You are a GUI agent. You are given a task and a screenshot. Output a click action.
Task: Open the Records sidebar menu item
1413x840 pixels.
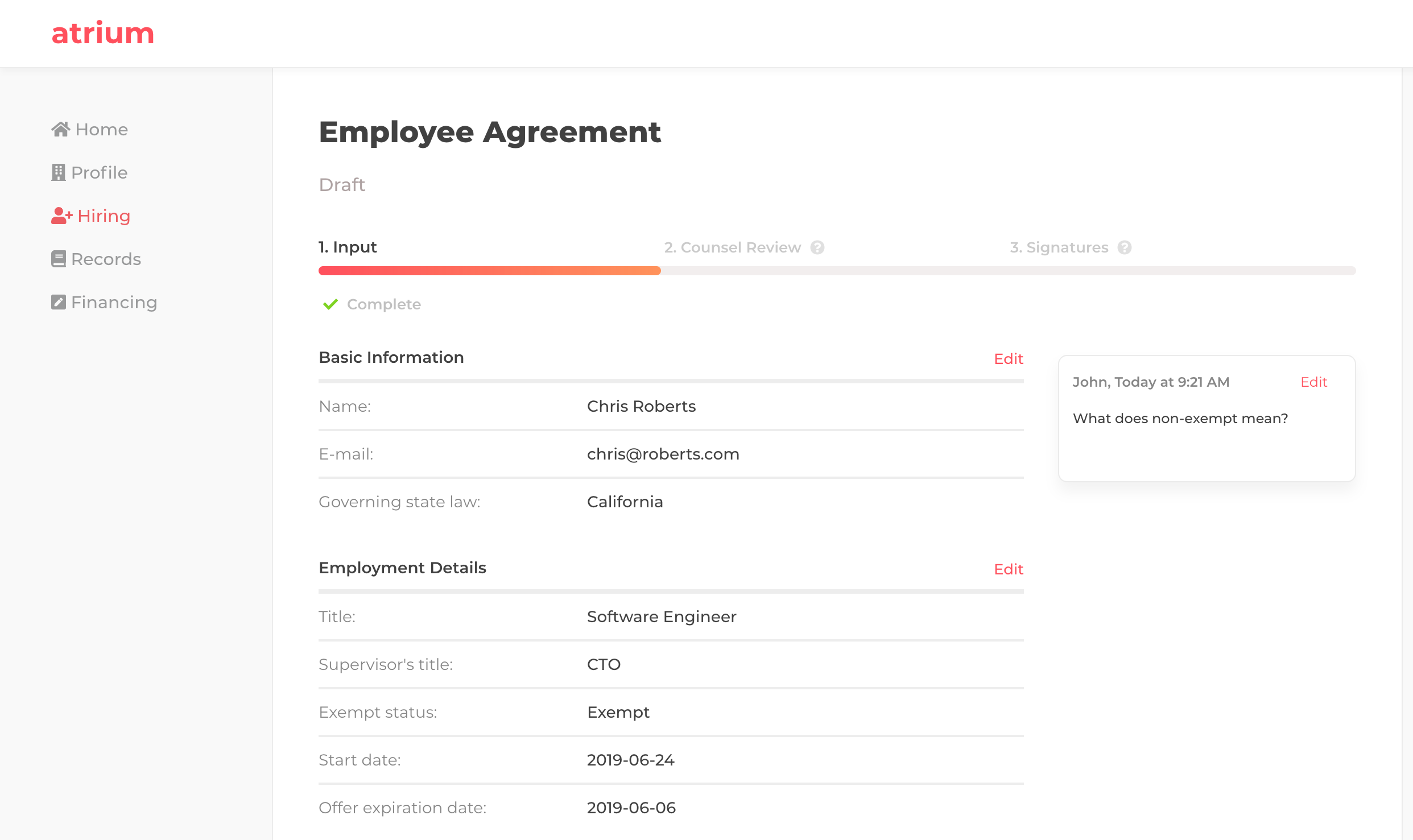(x=106, y=259)
